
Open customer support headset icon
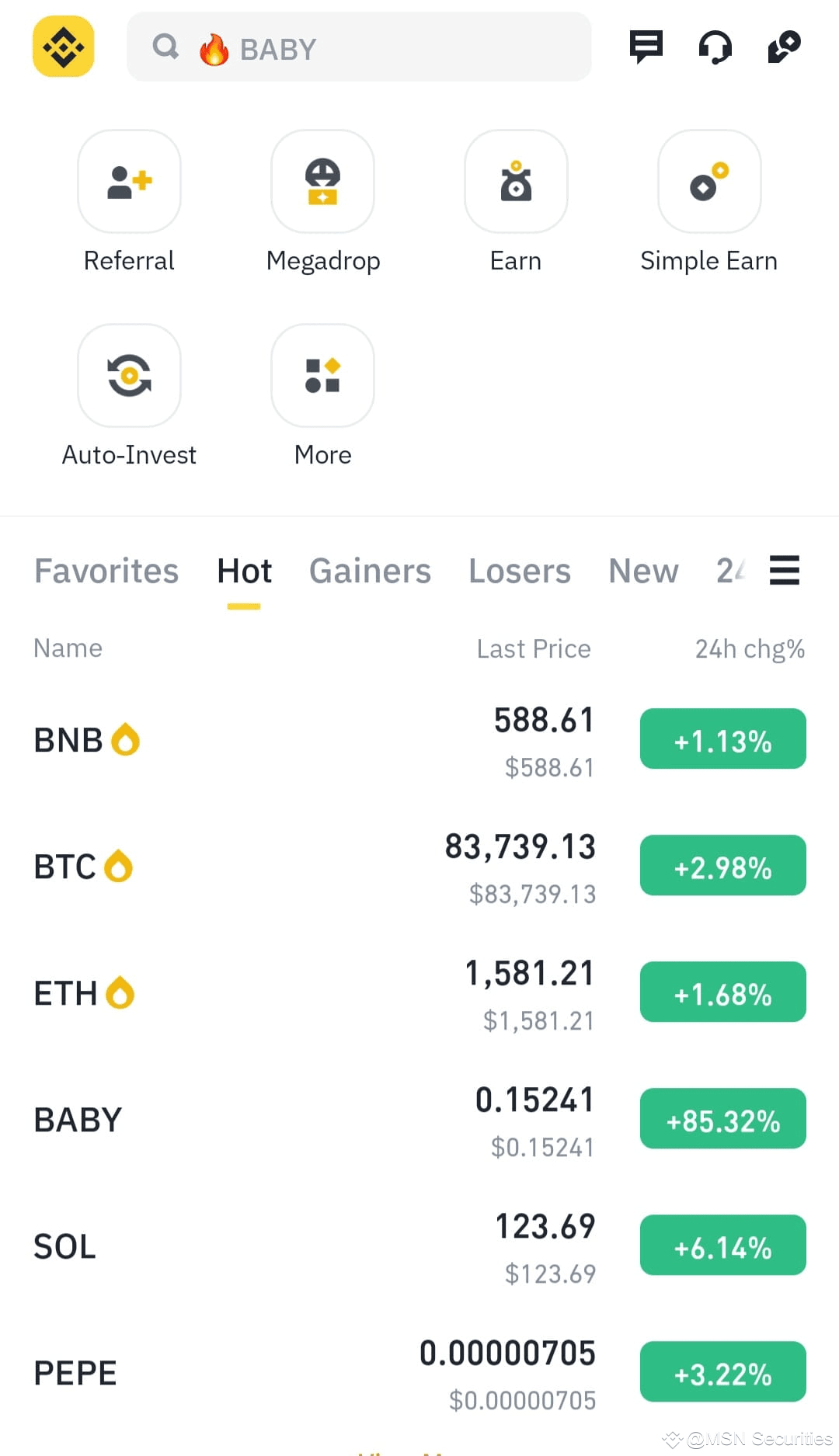[715, 47]
